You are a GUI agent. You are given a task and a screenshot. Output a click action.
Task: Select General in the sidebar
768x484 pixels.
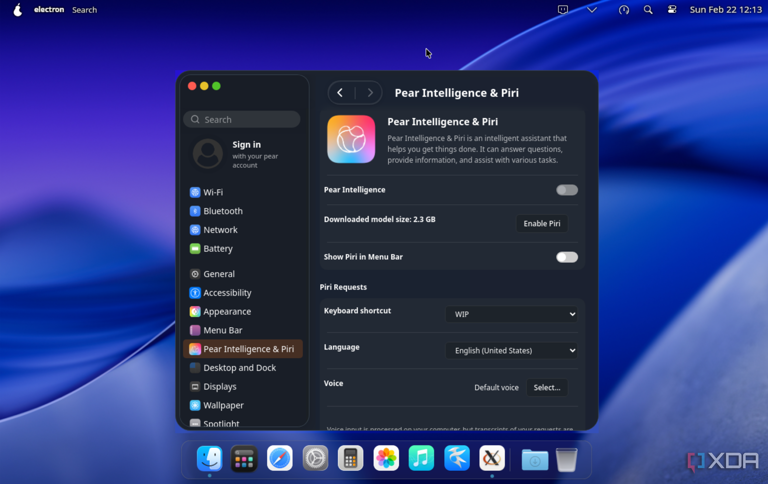[243, 274]
